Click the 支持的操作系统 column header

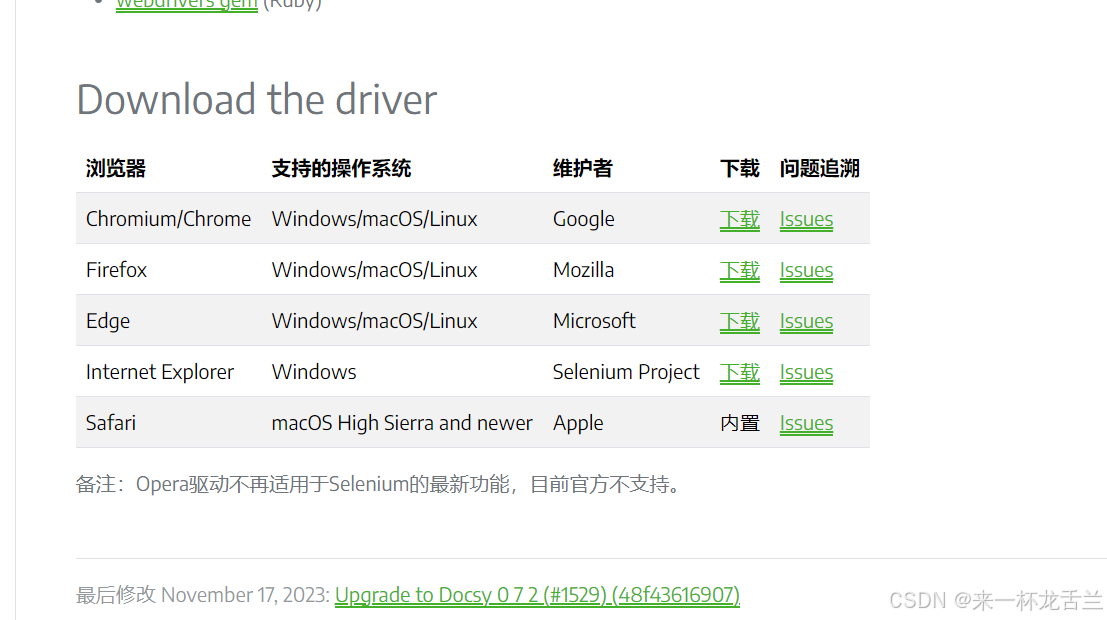(x=341, y=168)
